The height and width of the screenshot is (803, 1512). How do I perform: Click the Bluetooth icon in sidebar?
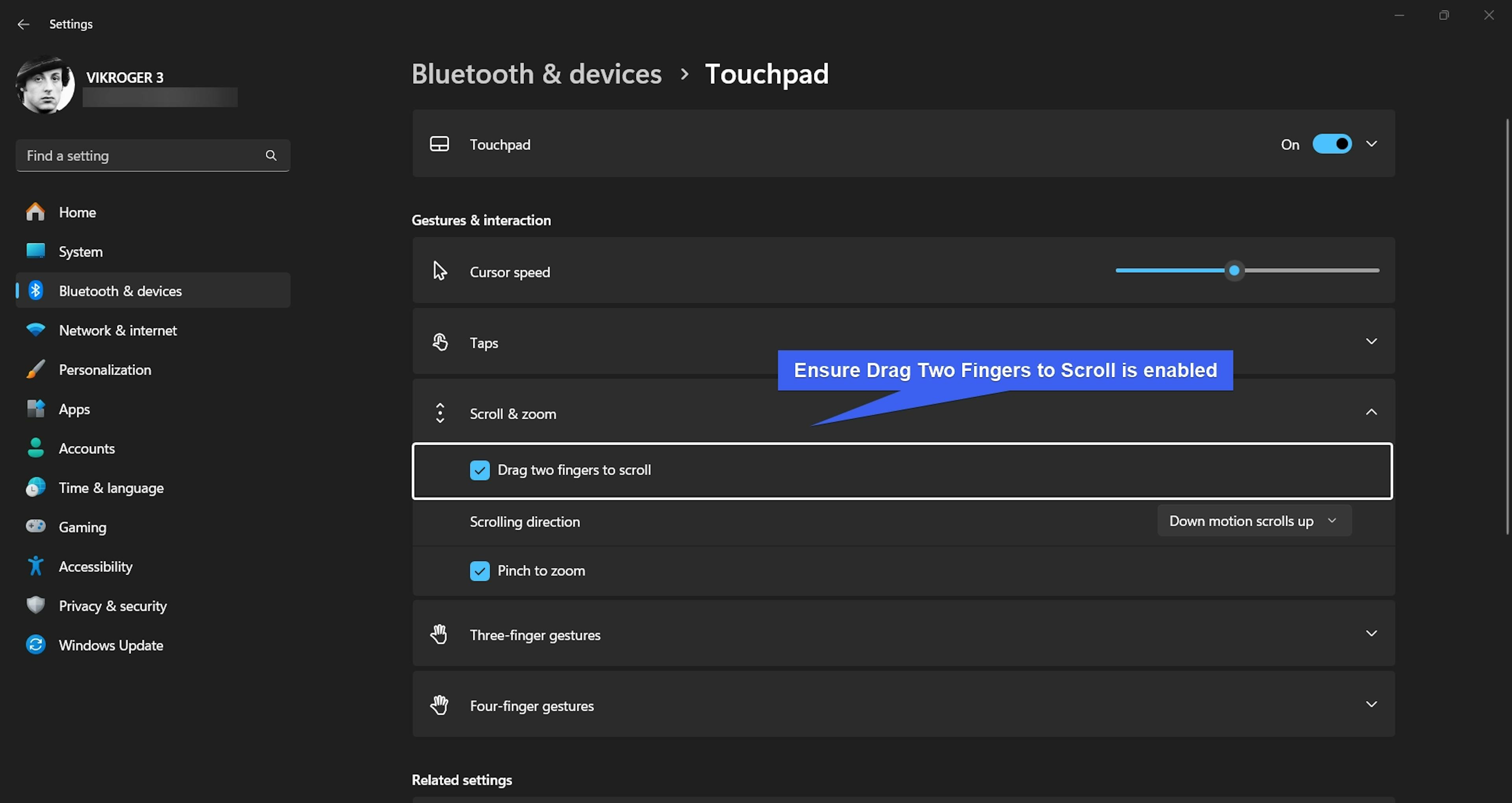(x=35, y=290)
